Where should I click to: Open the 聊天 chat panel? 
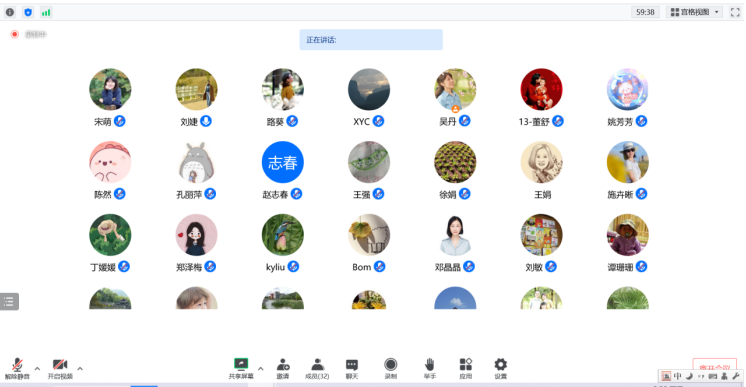coord(352,368)
